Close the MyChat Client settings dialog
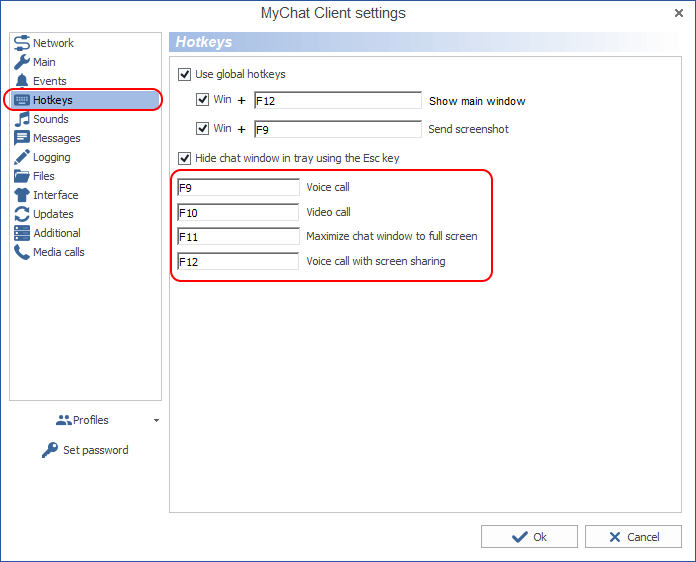 pyautogui.click(x=679, y=13)
